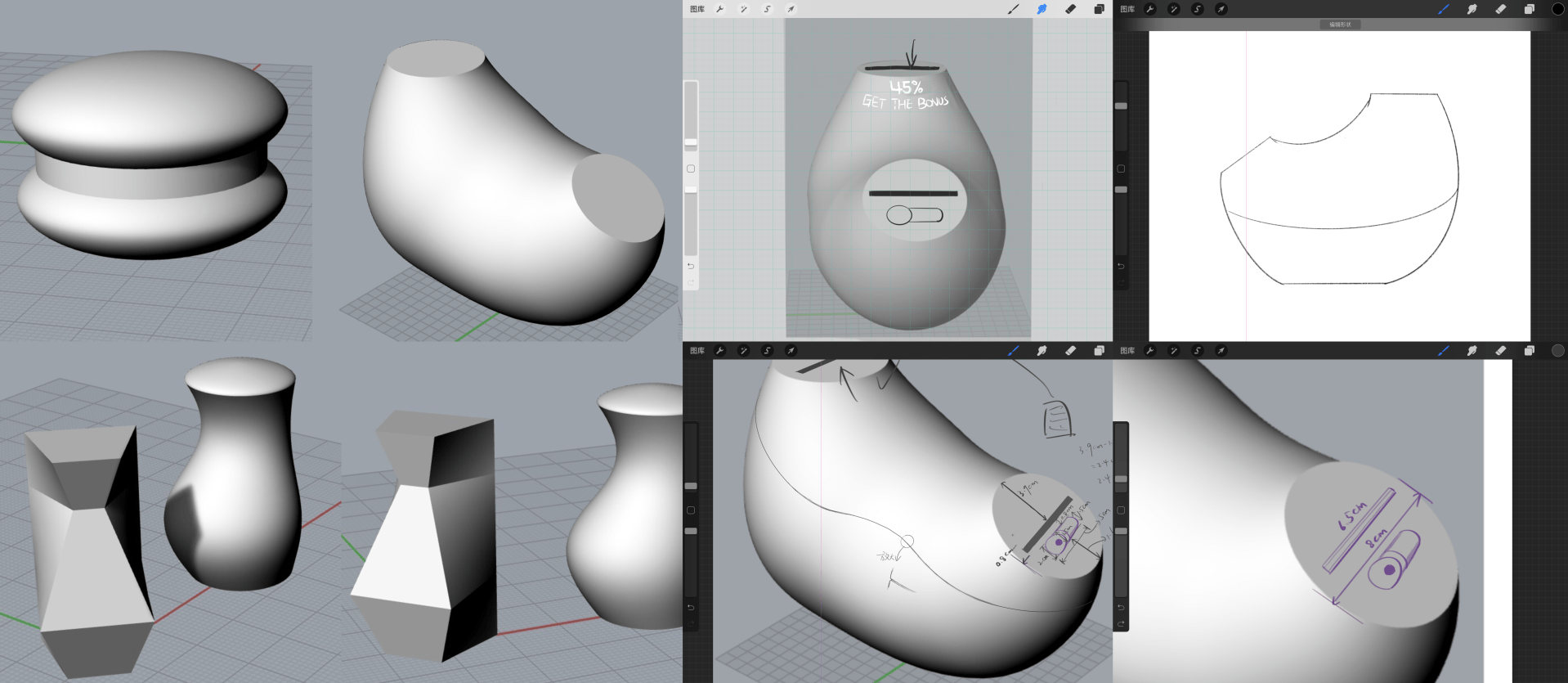Open the black color swatch in top-right panel
This screenshot has height=683, width=1568.
pos(1557,9)
